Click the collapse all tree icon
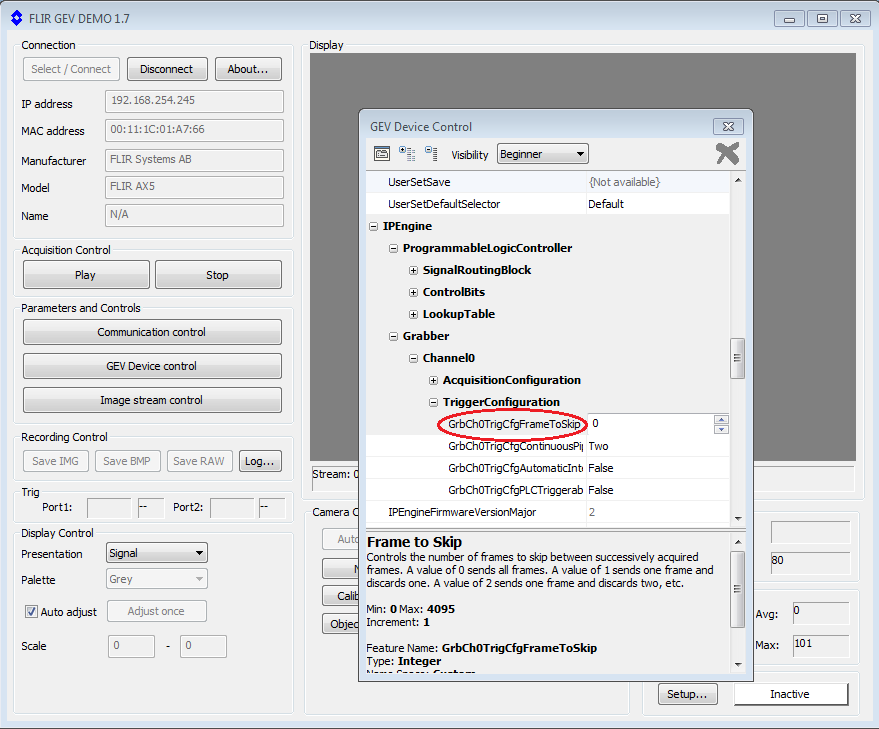Screen dimensions: 879x729 (431, 154)
